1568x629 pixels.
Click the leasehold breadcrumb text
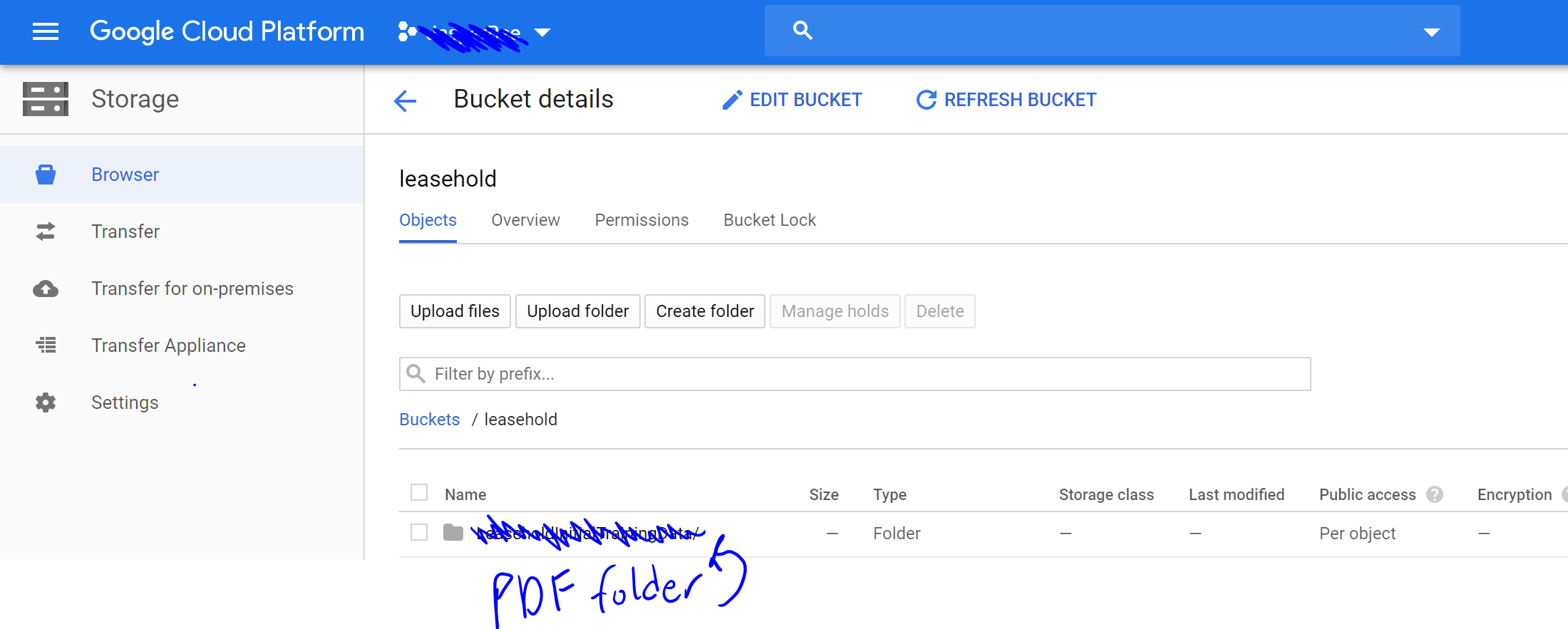(x=521, y=420)
